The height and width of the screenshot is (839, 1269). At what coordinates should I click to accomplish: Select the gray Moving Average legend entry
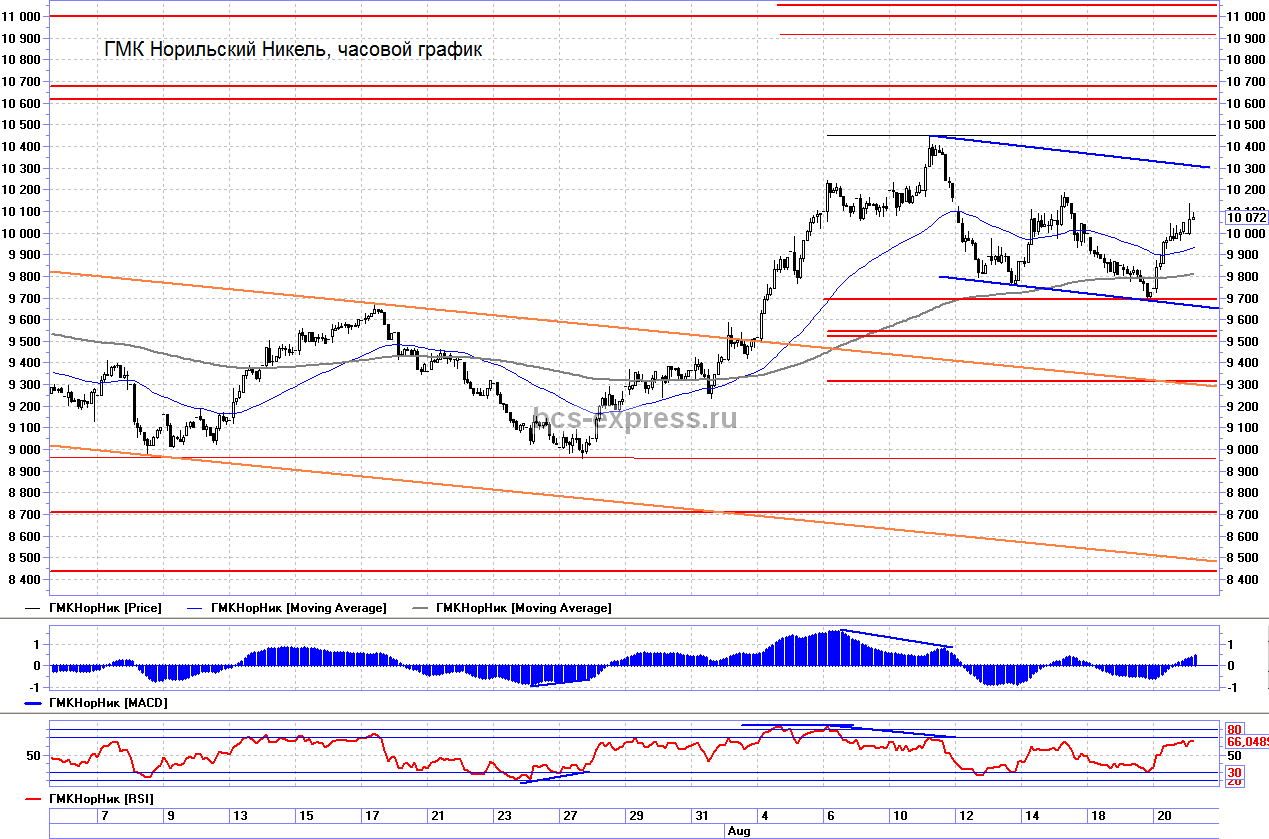click(x=523, y=608)
